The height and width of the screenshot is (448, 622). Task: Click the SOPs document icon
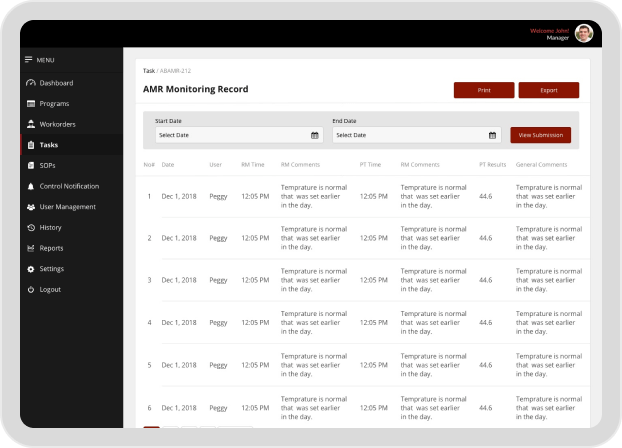coord(31,165)
